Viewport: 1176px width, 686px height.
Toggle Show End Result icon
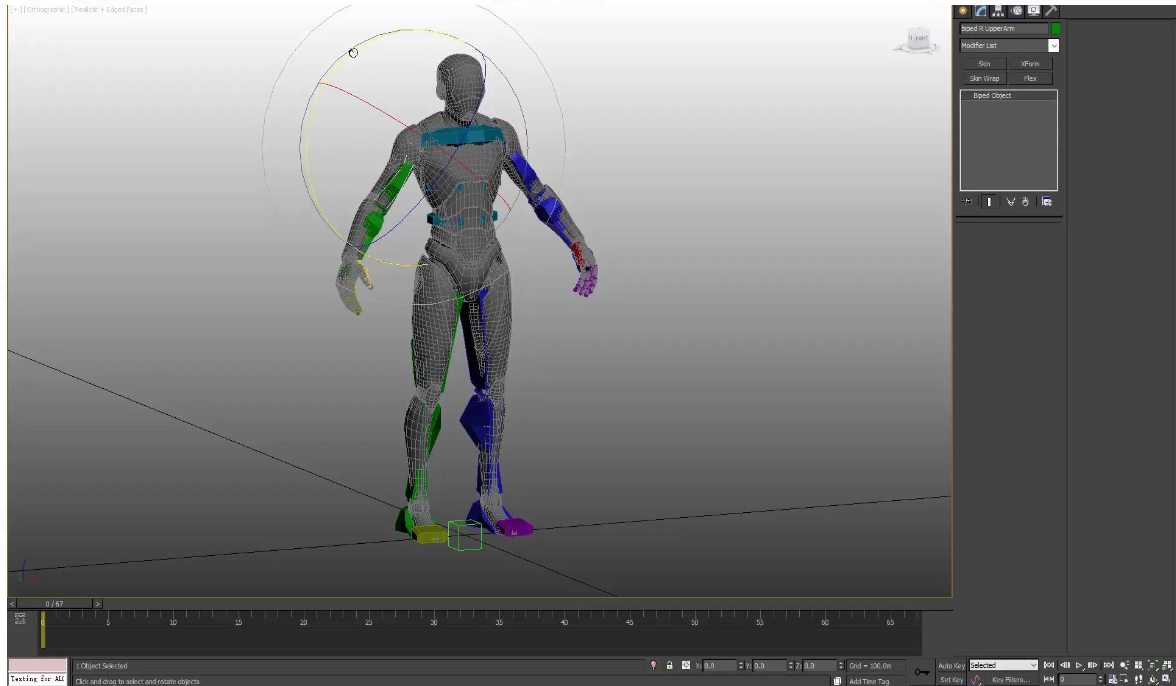click(x=989, y=202)
